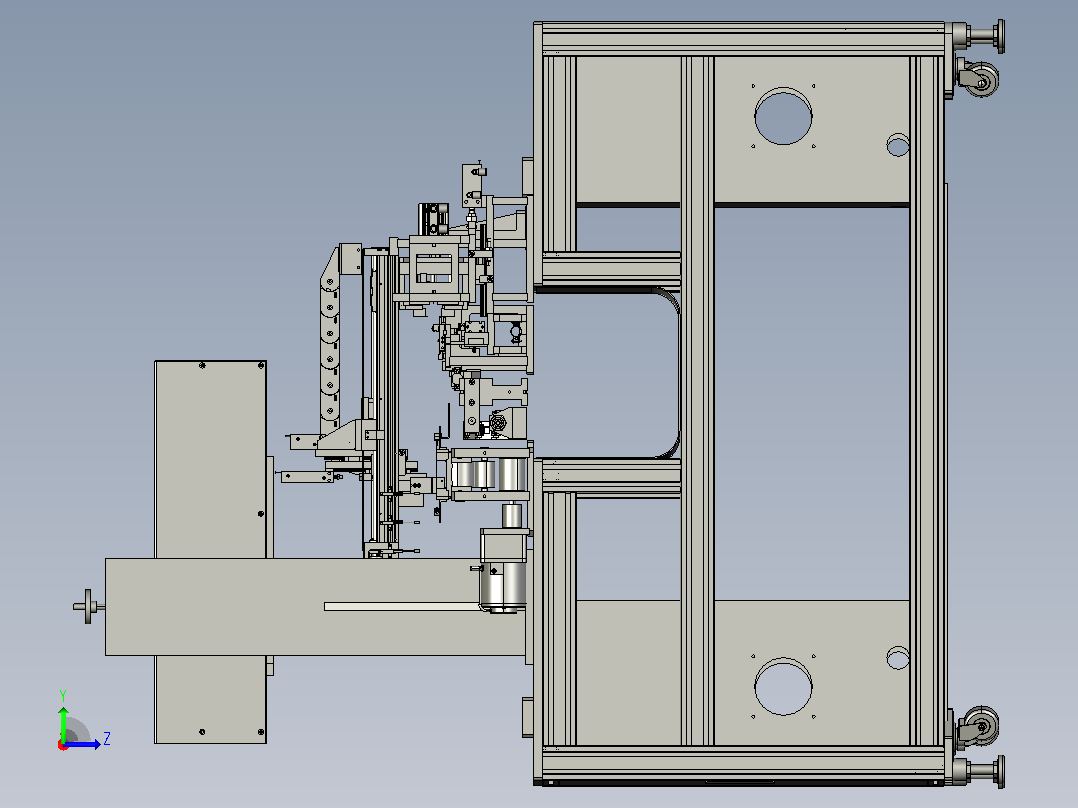The image size is (1078, 808).
Task: Select the large circular hole in the upper panel
Action: point(783,116)
